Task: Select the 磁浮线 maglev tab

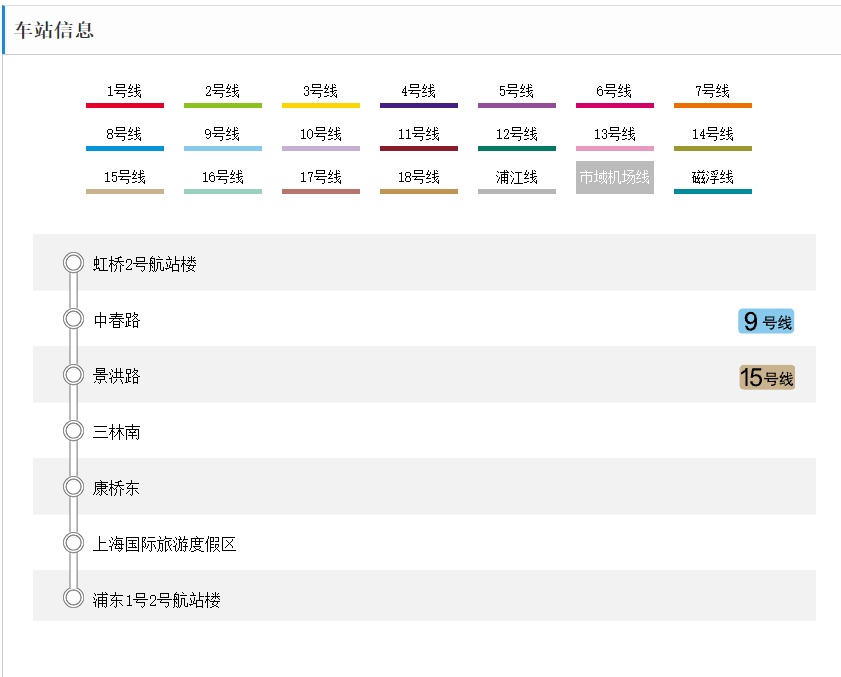Action: tap(713, 178)
